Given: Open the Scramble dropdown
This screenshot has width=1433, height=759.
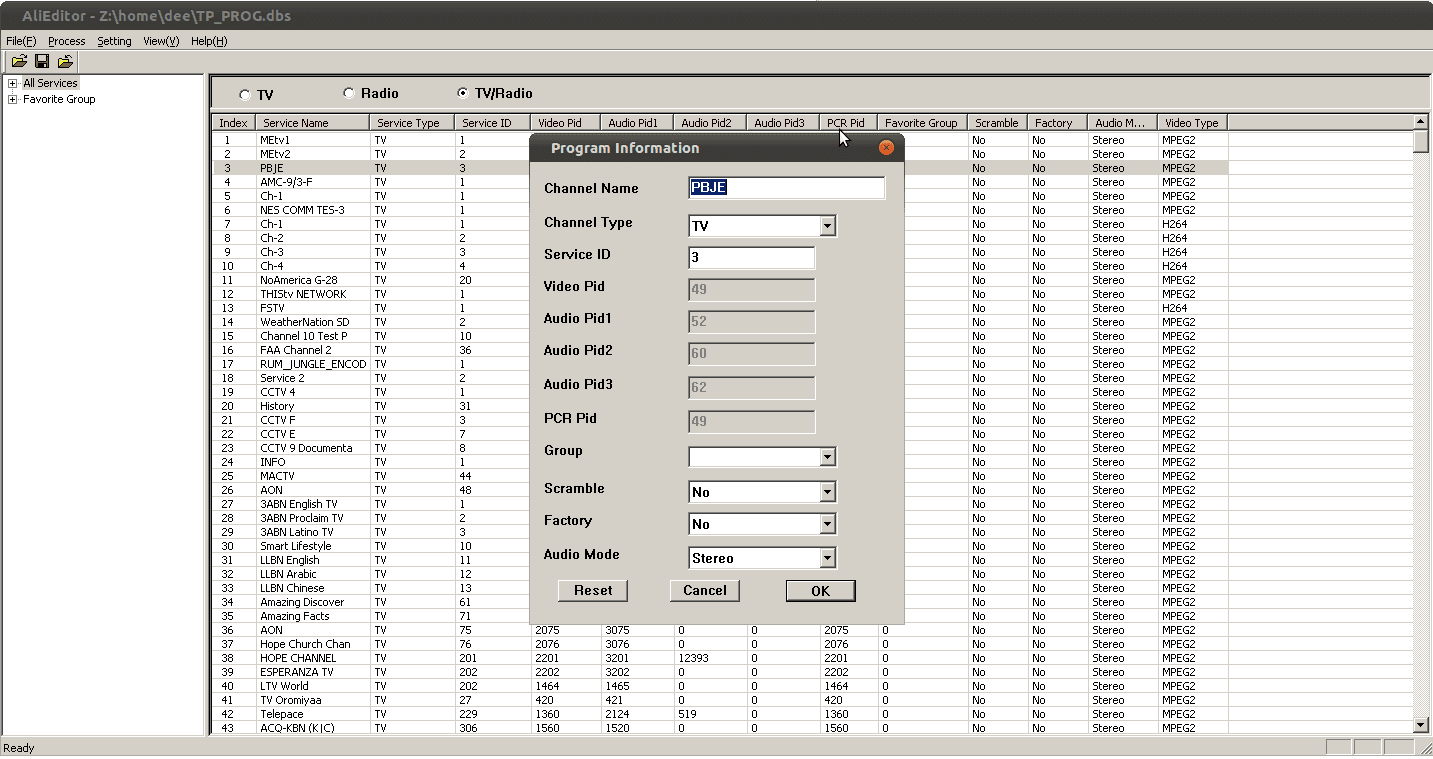Looking at the screenshot, I should [827, 492].
